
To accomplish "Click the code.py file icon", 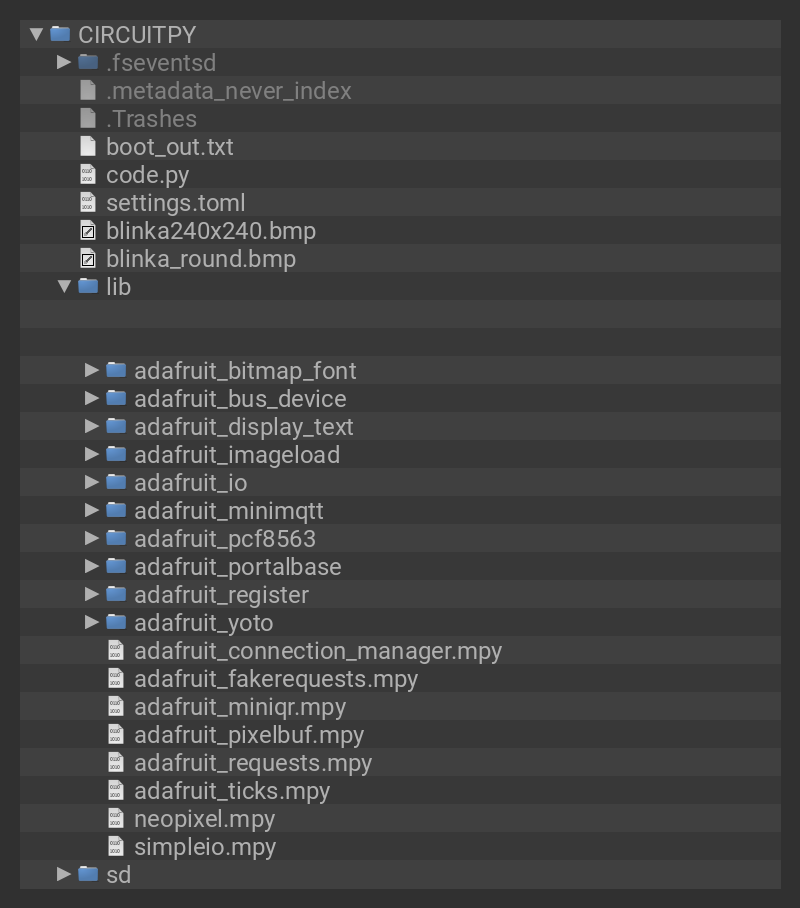I will tap(88, 174).
